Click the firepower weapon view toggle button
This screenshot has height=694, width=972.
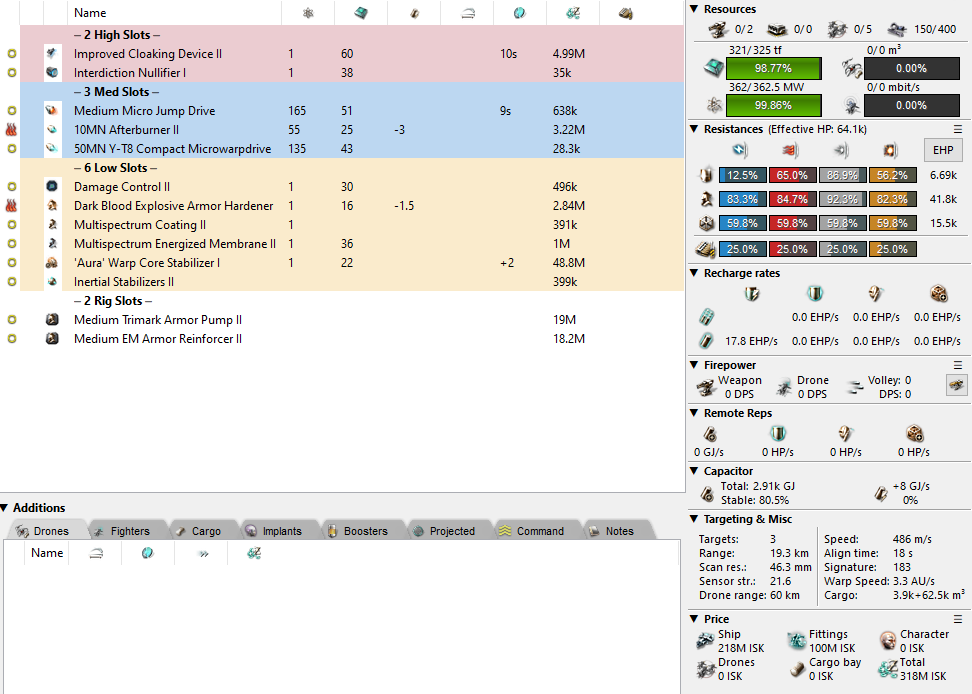(956, 384)
